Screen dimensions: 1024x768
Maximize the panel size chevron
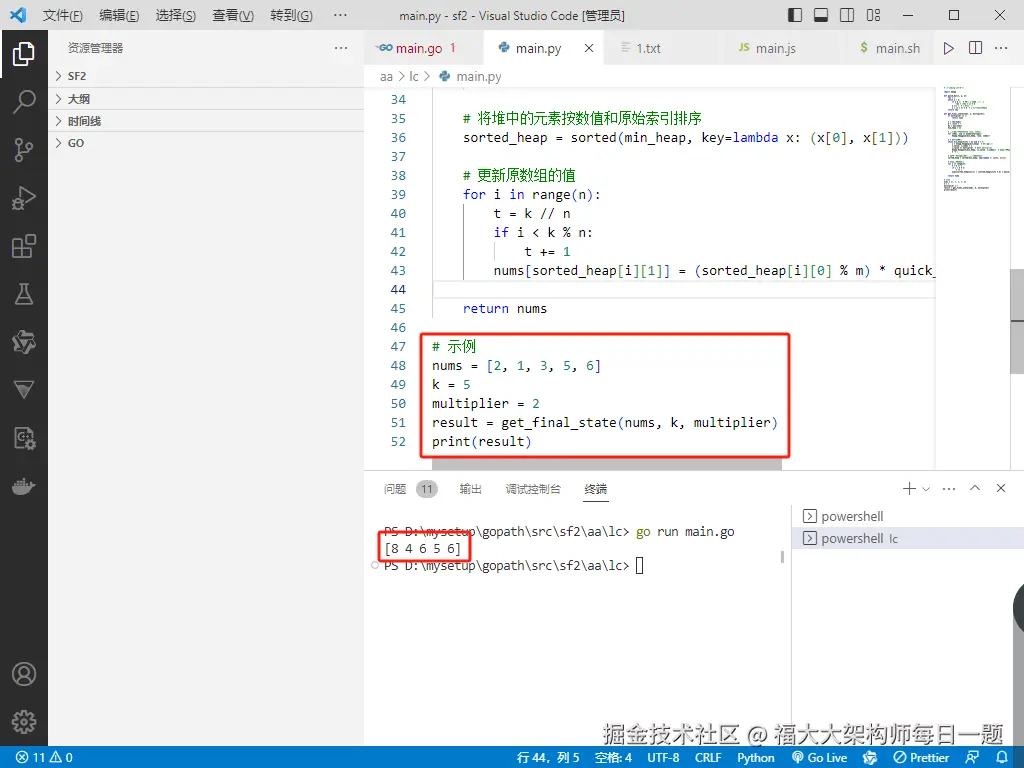coord(975,488)
